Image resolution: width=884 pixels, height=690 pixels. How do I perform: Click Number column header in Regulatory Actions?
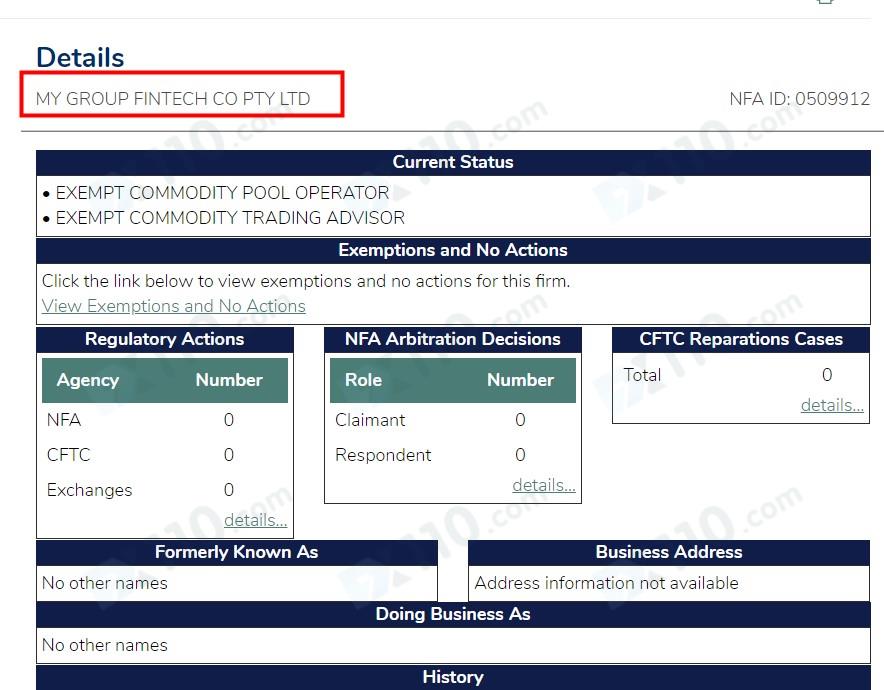(229, 380)
